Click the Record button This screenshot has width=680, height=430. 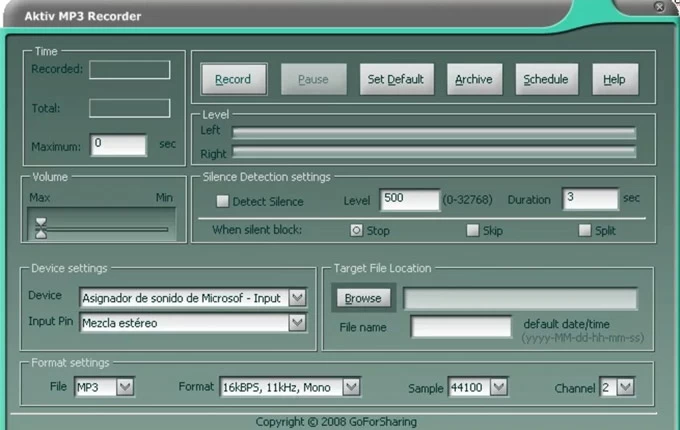pyautogui.click(x=233, y=80)
